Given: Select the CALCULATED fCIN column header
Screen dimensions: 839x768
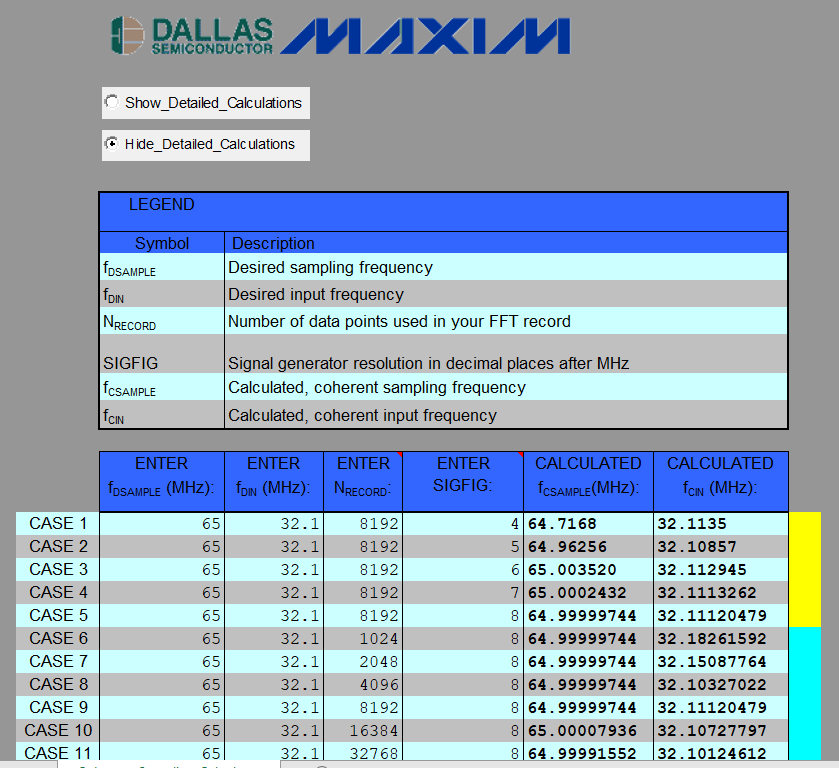Looking at the screenshot, I should (720, 481).
